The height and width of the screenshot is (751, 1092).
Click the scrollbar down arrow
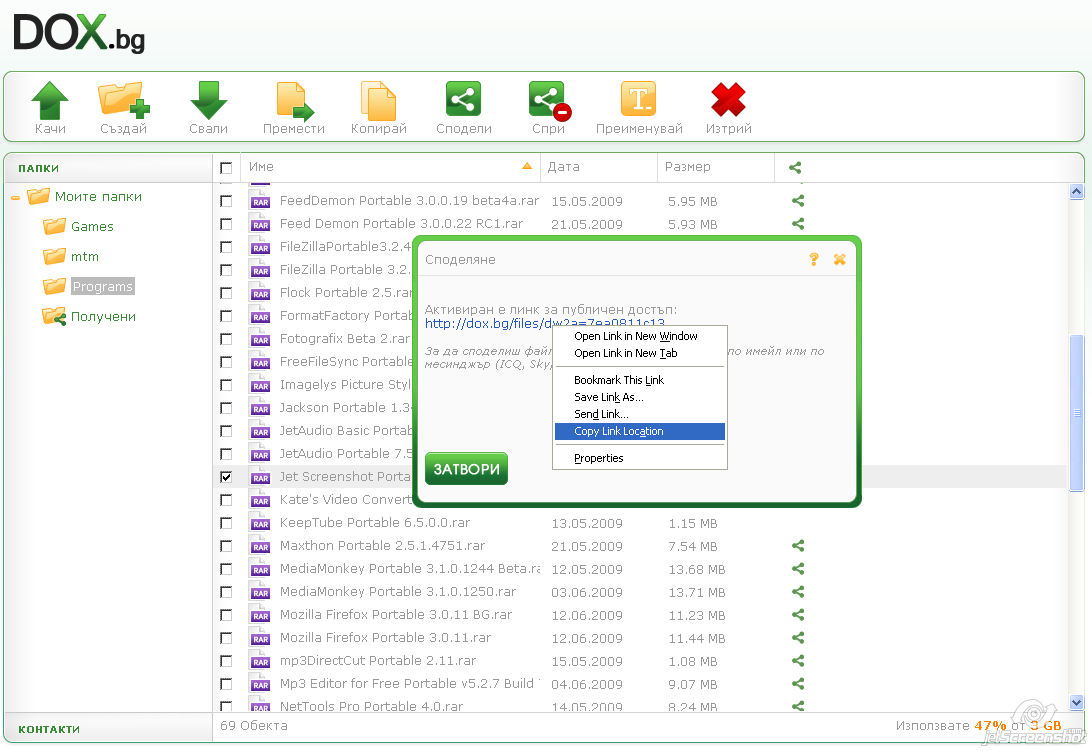coord(1077,702)
